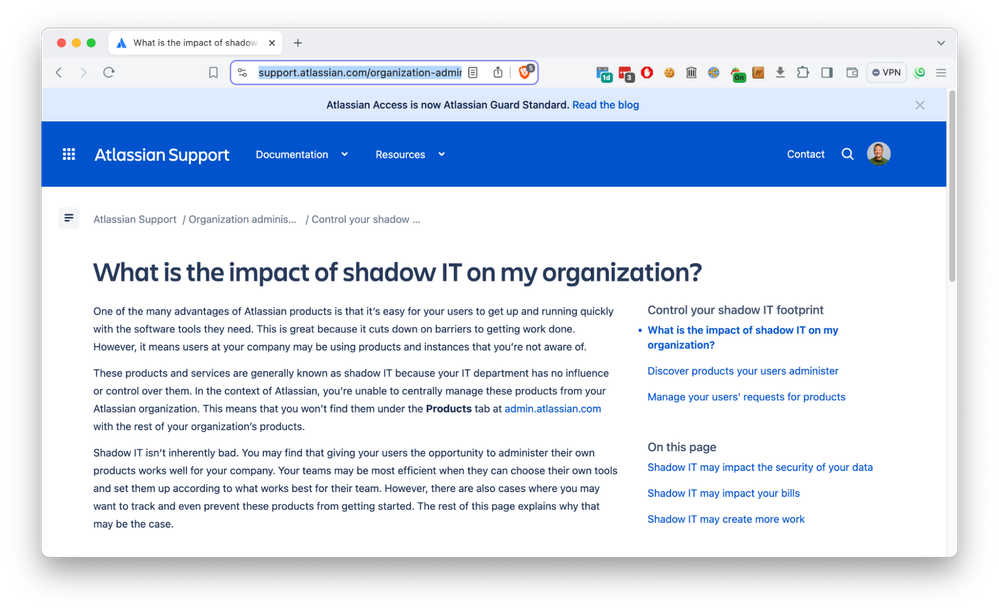Dismiss the Atlassian Guard banner

point(920,105)
